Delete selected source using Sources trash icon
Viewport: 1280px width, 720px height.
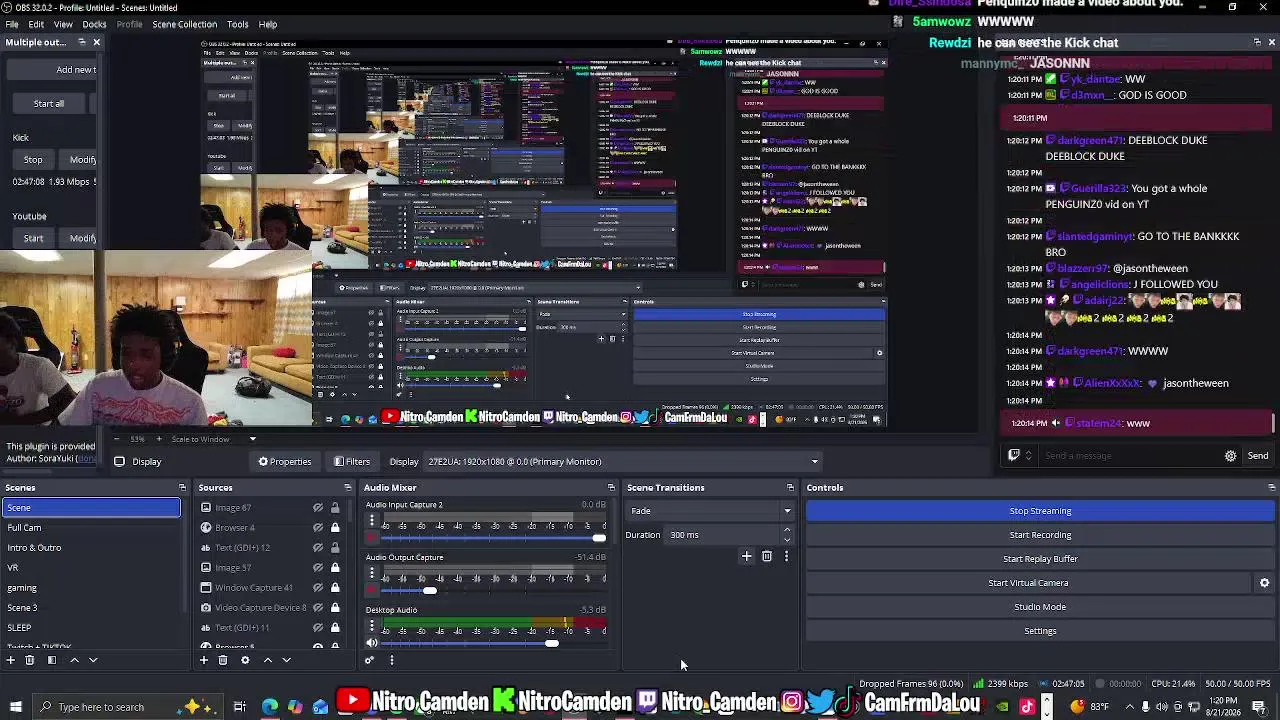223,660
